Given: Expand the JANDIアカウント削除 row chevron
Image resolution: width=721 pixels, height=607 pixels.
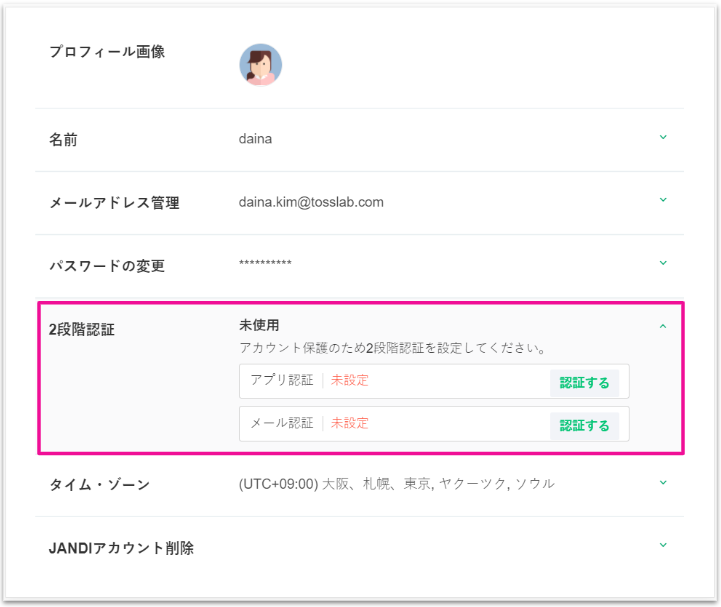Looking at the screenshot, I should pyautogui.click(x=663, y=546).
